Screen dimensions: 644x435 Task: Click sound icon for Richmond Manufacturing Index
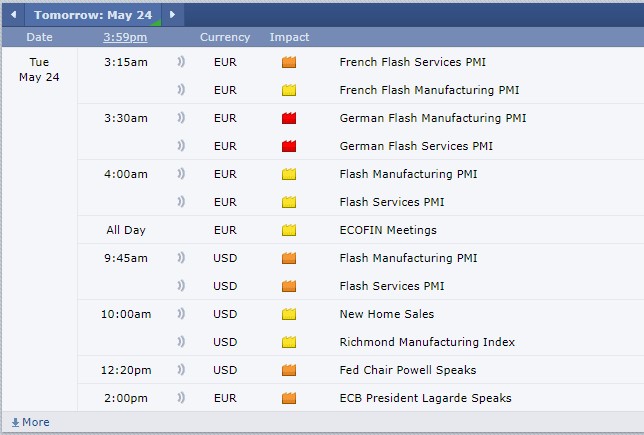(181, 342)
